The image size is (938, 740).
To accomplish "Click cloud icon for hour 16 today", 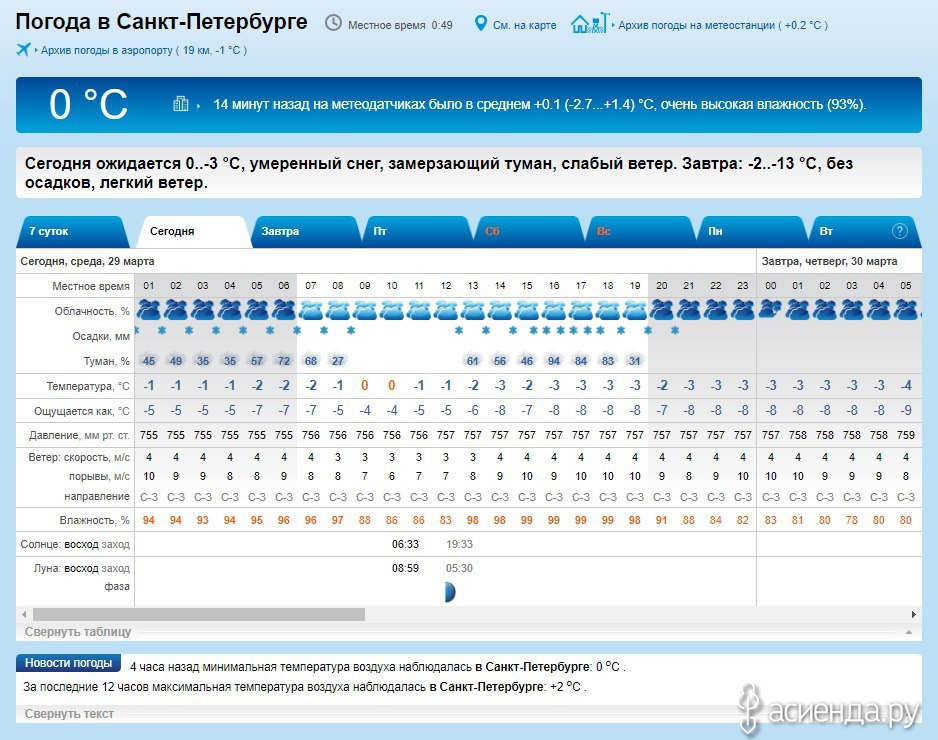I will 554,310.
